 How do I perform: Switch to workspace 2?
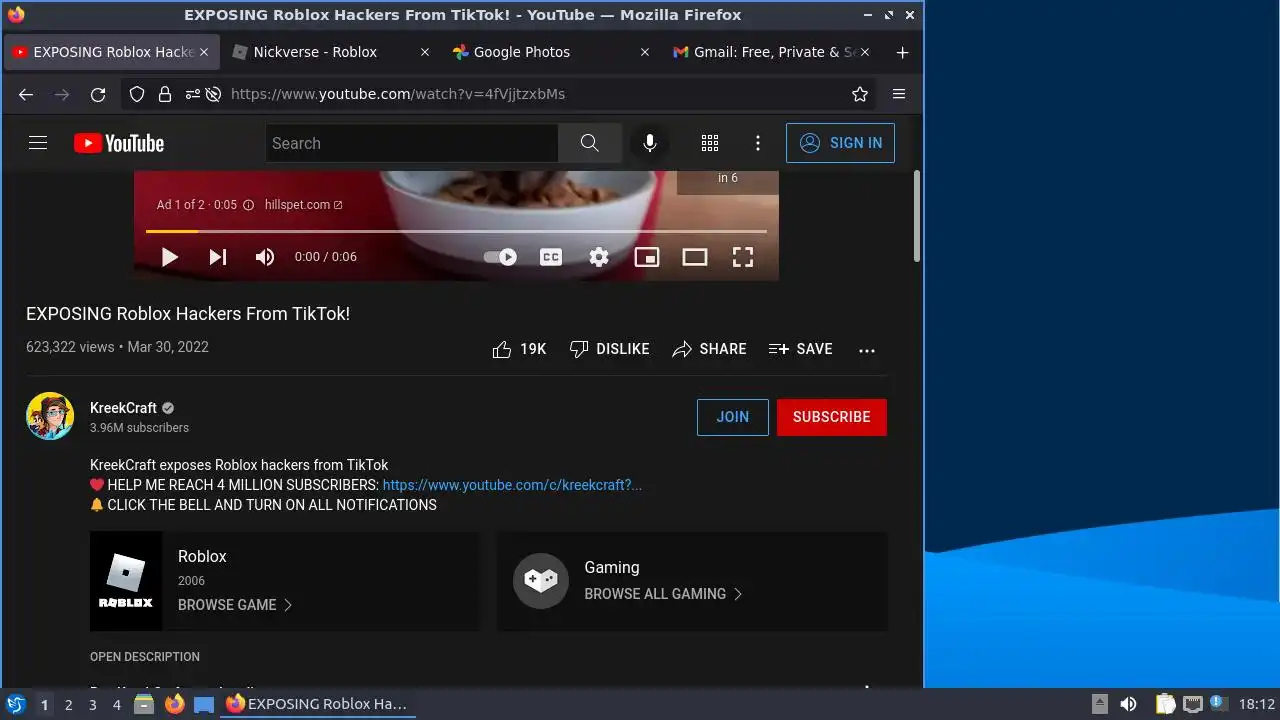(x=68, y=705)
